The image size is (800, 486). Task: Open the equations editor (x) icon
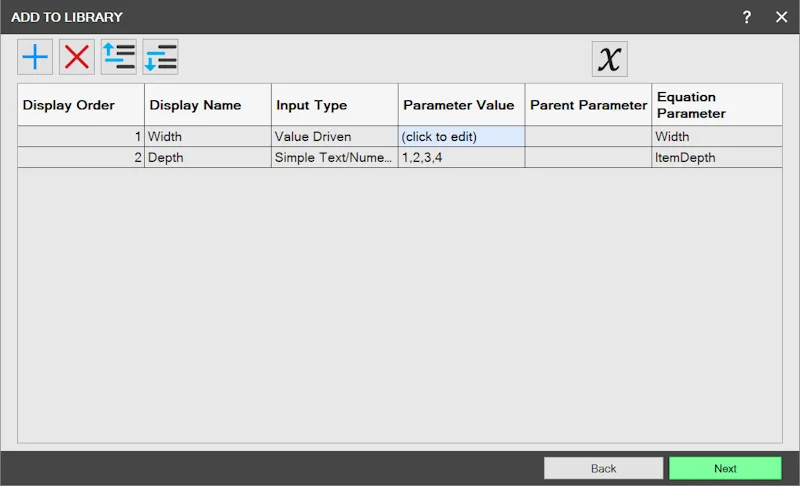[610, 59]
